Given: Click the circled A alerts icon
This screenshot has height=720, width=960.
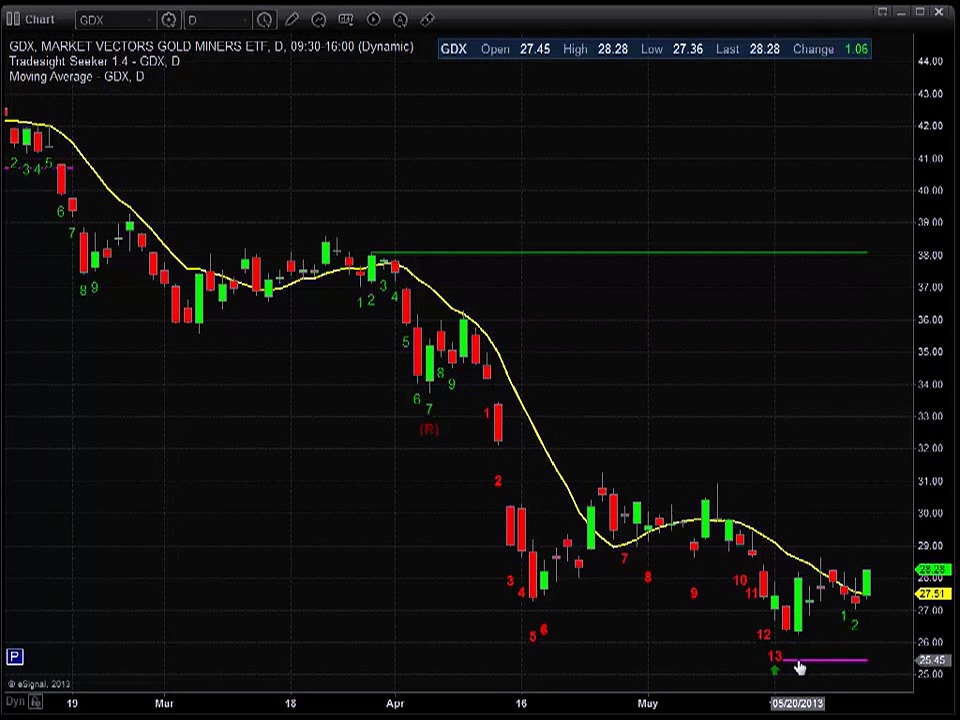Looking at the screenshot, I should point(400,20).
